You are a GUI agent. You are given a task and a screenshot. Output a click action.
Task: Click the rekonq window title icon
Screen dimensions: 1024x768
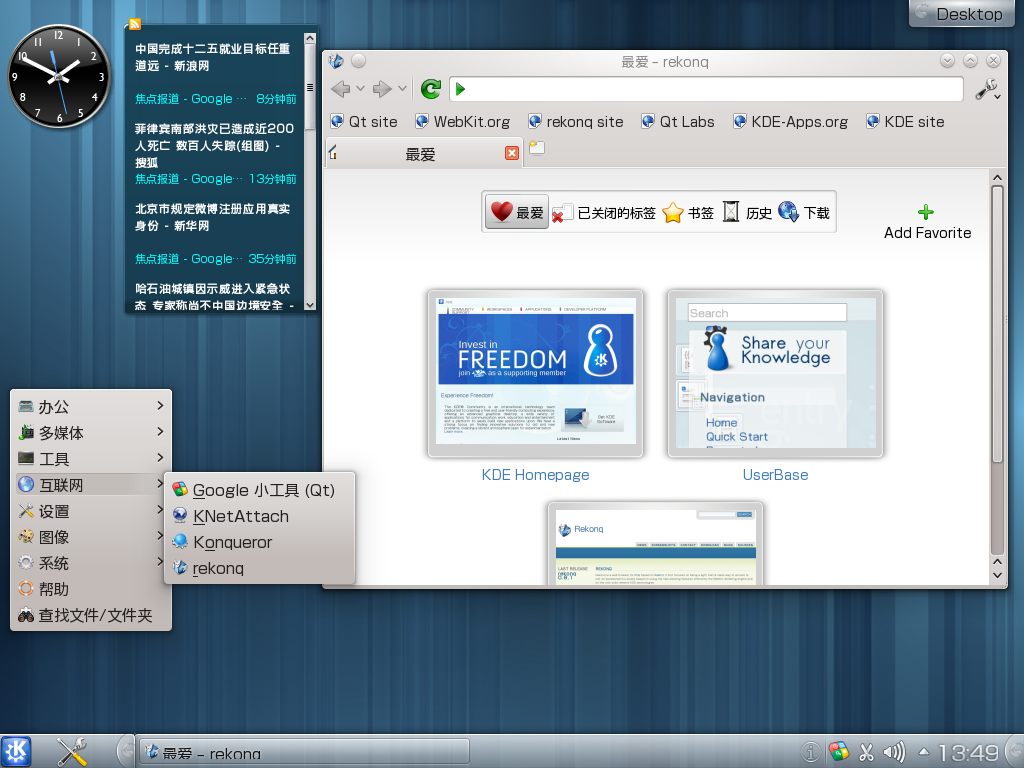coord(337,61)
